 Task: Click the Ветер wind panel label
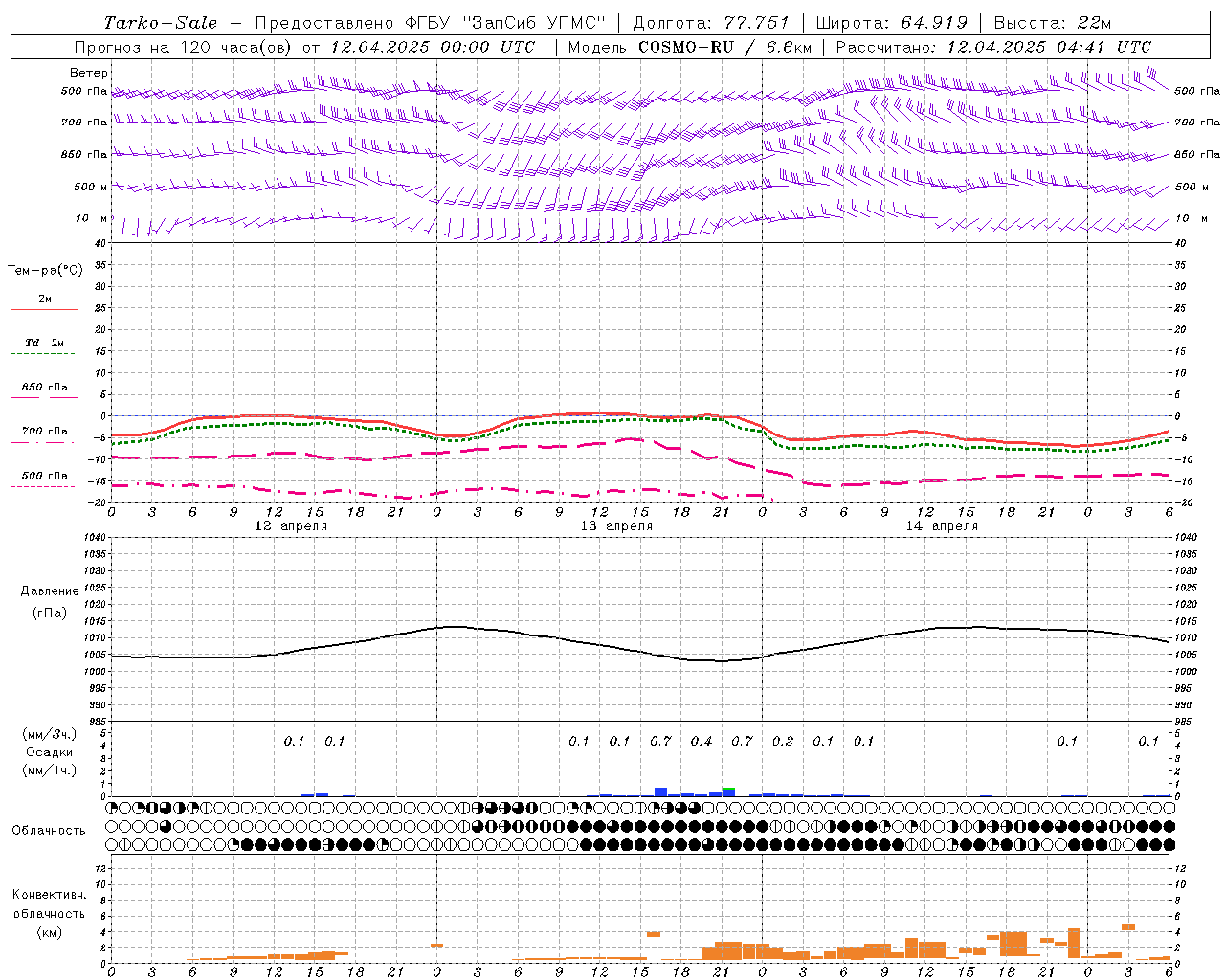click(x=89, y=73)
